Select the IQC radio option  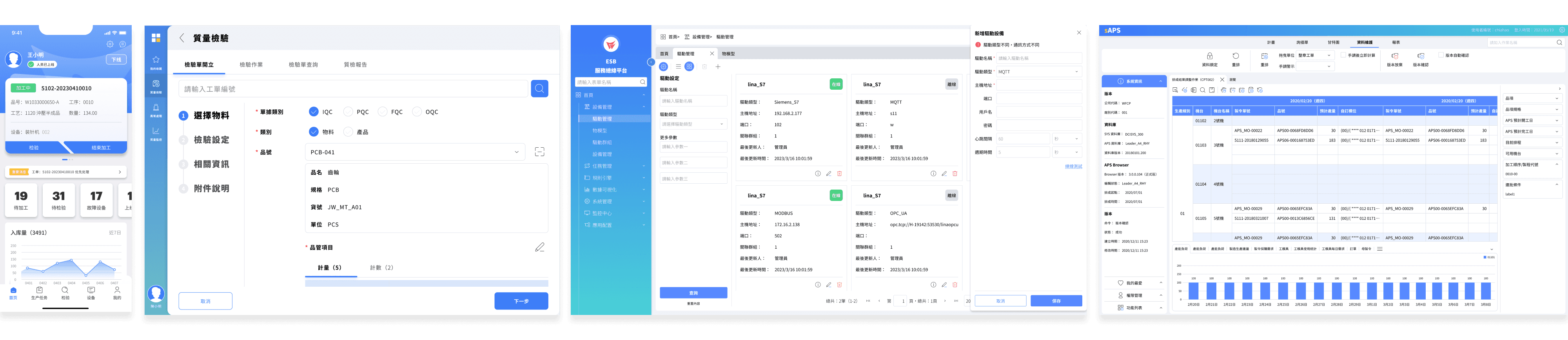tap(314, 112)
